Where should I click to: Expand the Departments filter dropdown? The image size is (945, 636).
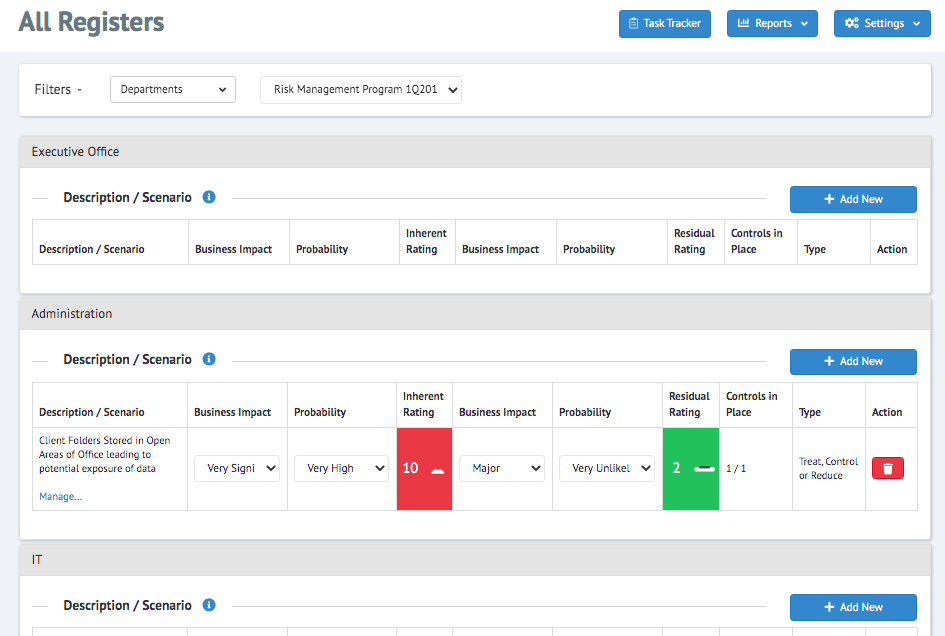coord(172,89)
